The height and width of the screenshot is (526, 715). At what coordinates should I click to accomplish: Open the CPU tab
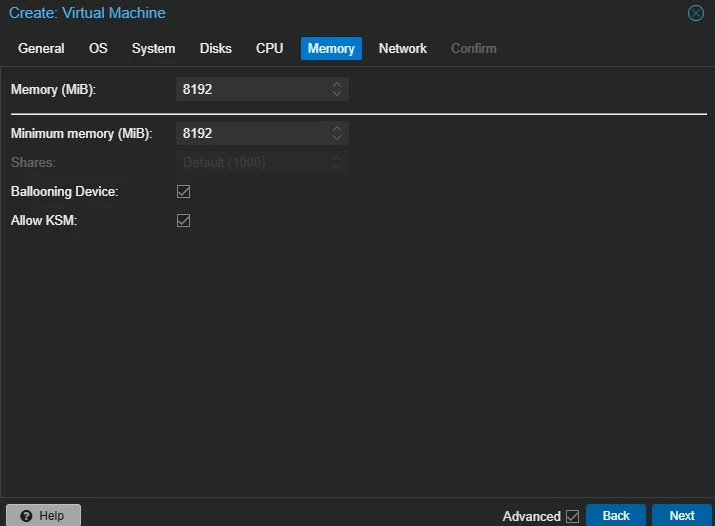click(x=269, y=48)
